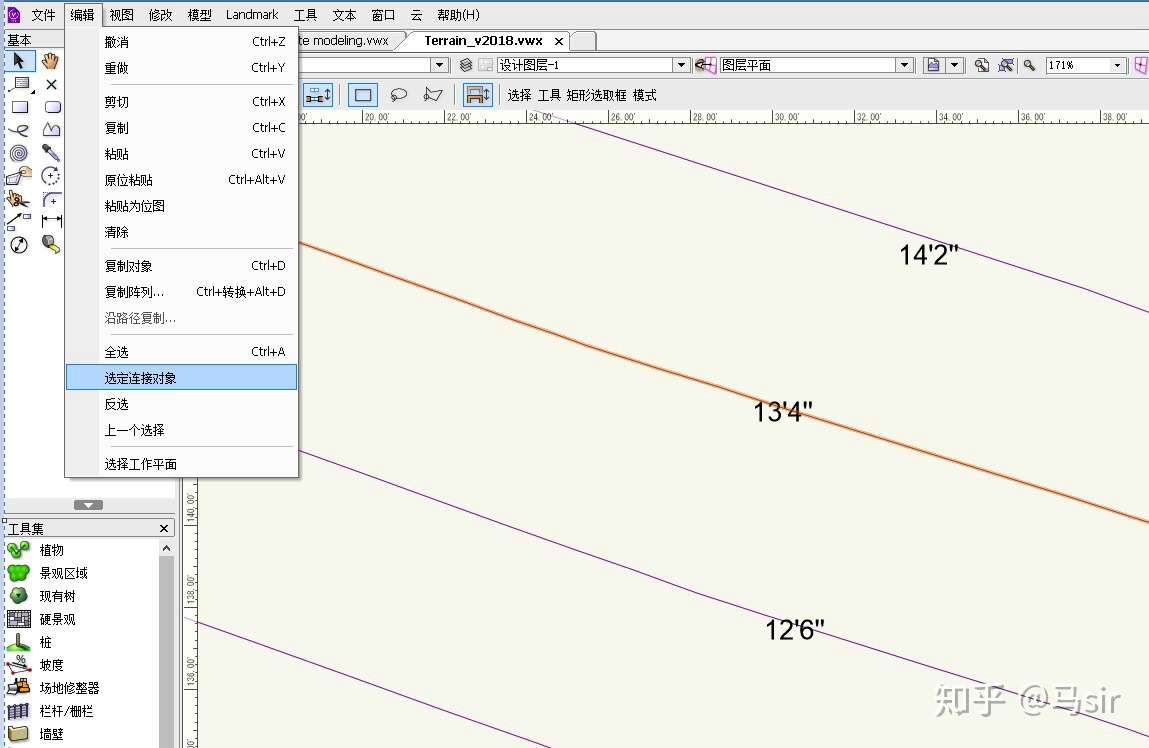Image resolution: width=1149 pixels, height=748 pixels.
Task: Select the Move by Points tool
Action: click(x=19, y=221)
